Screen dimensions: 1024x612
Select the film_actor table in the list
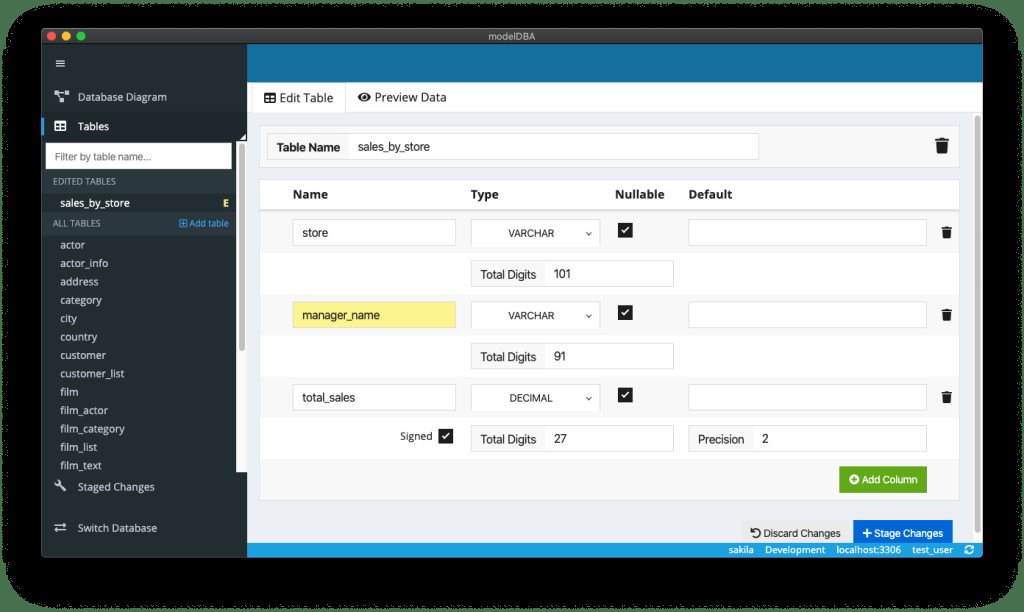click(x=84, y=410)
